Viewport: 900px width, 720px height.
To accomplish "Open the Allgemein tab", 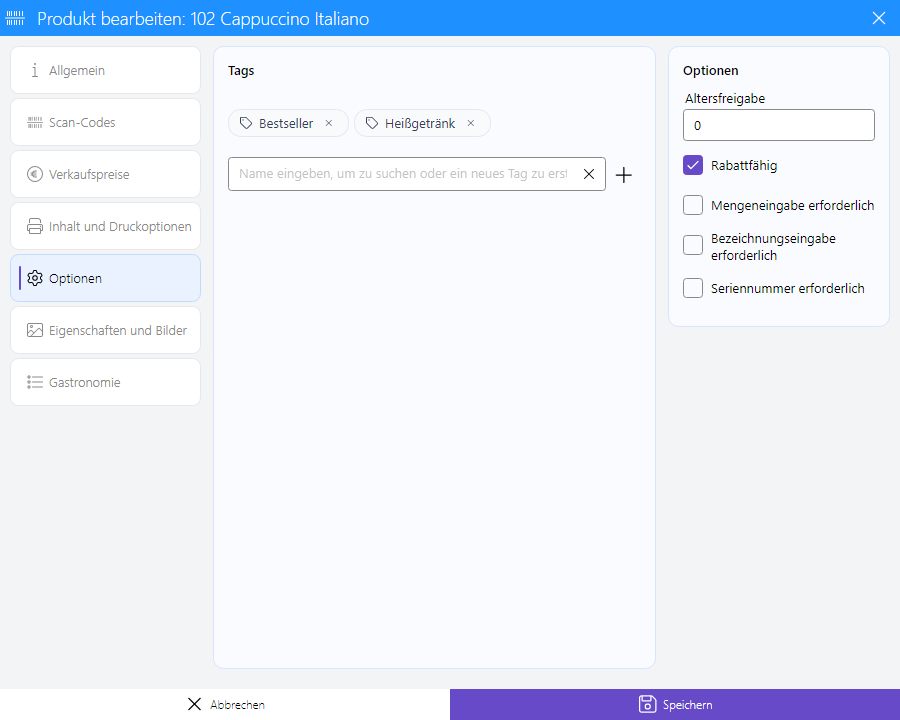I will tap(106, 70).
